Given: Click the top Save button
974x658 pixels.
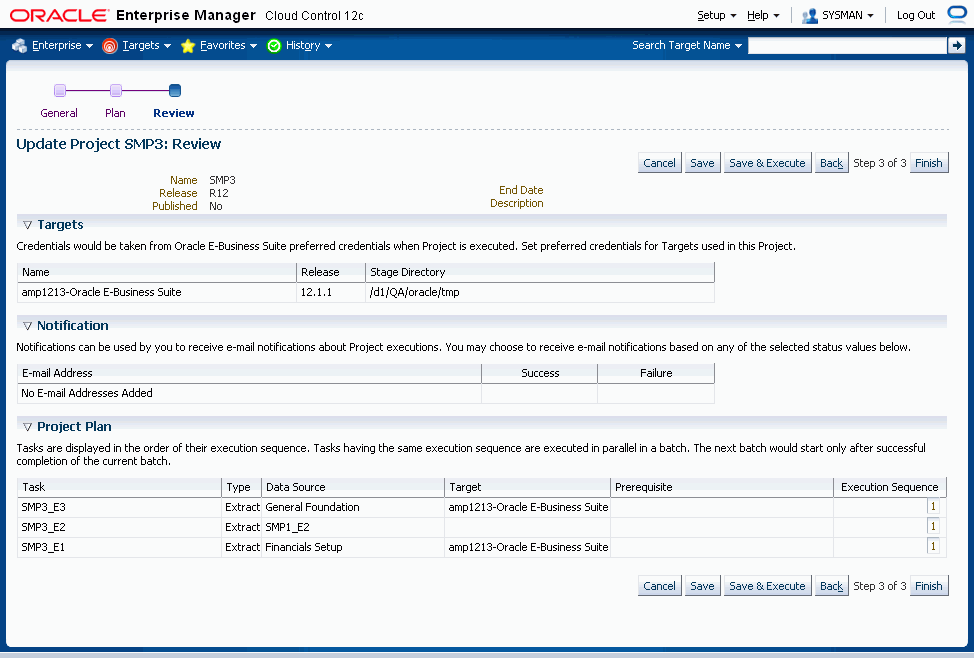Looking at the screenshot, I should [x=703, y=163].
